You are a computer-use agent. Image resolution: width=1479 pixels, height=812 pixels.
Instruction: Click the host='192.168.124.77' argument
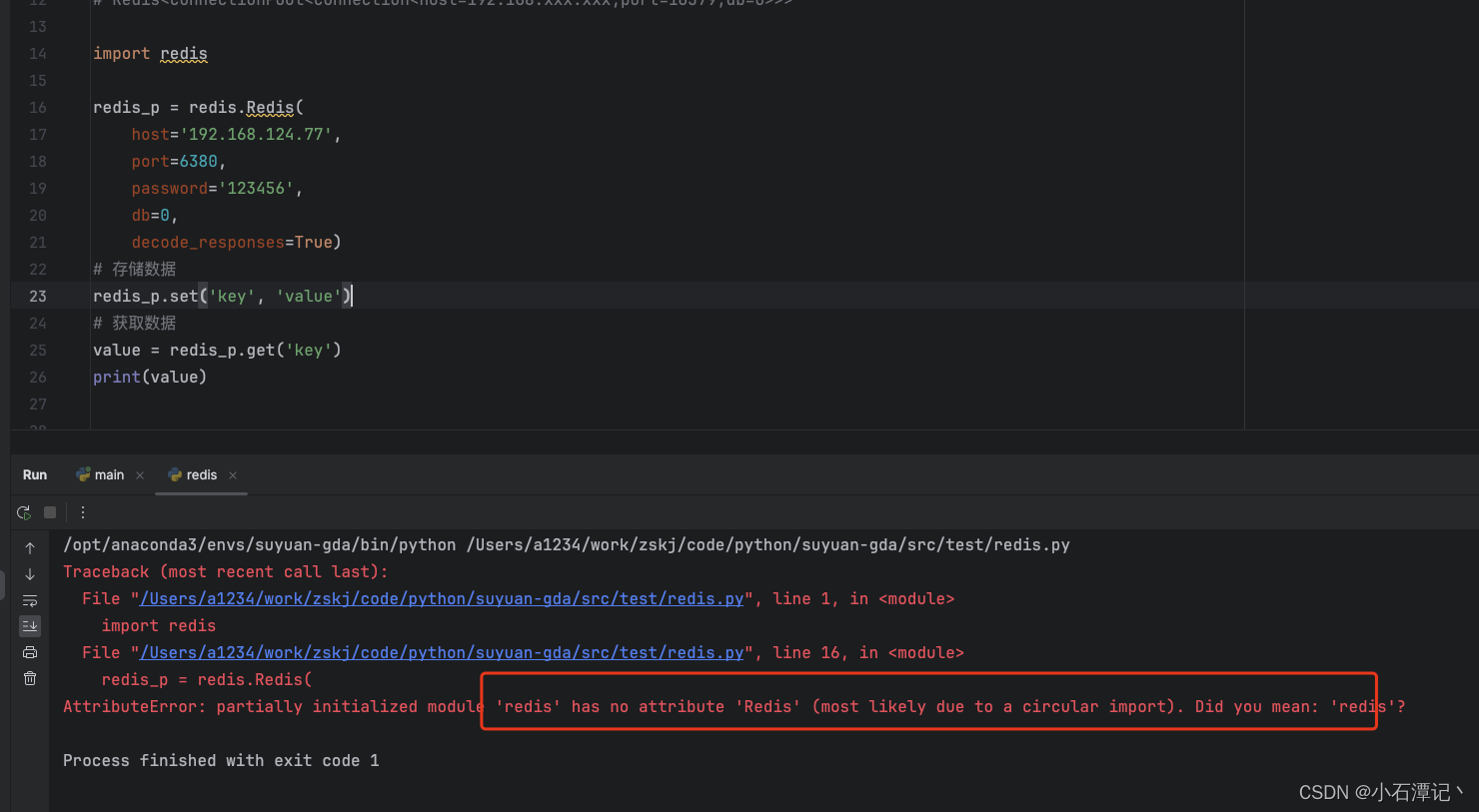(x=236, y=135)
